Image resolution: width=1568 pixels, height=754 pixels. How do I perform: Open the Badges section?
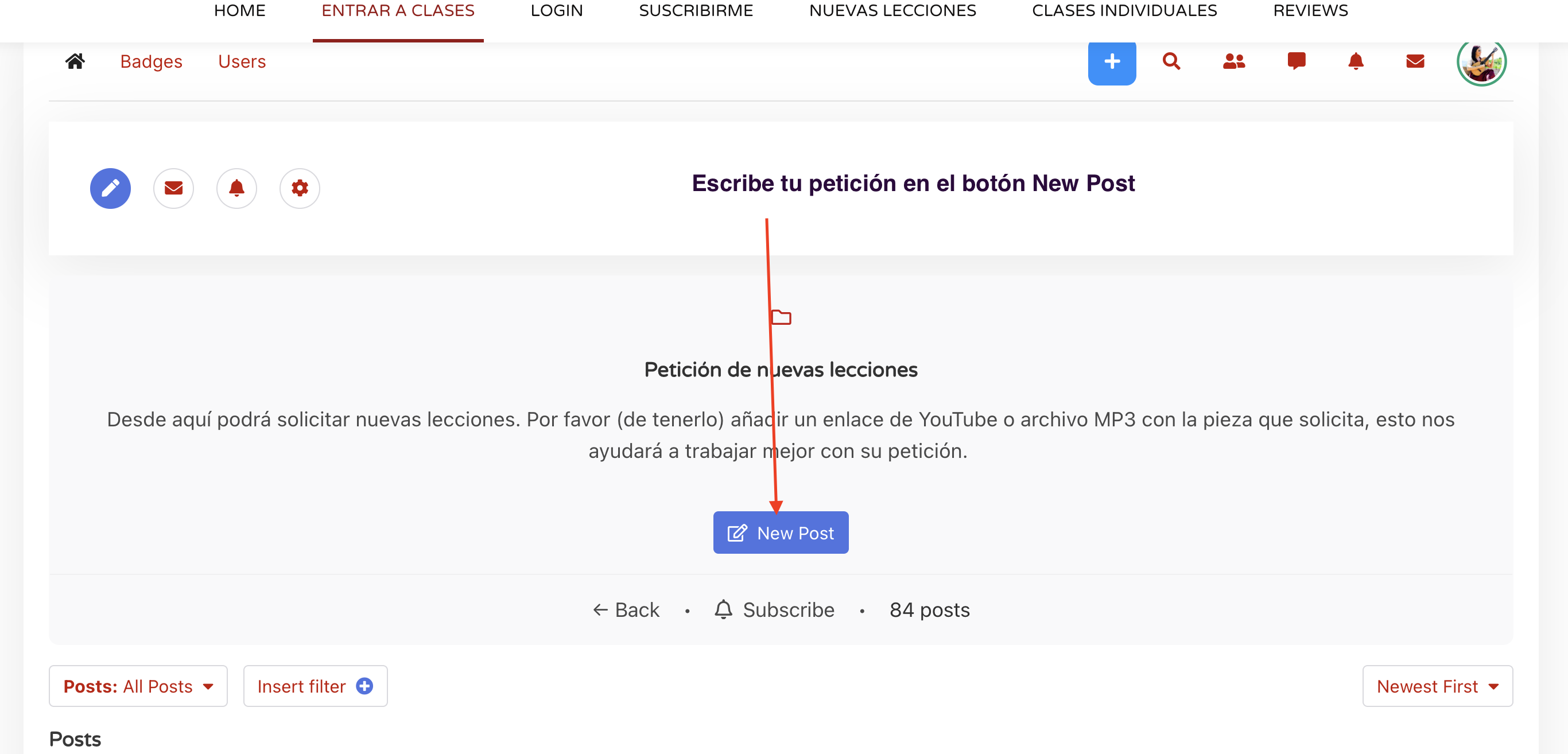(151, 61)
